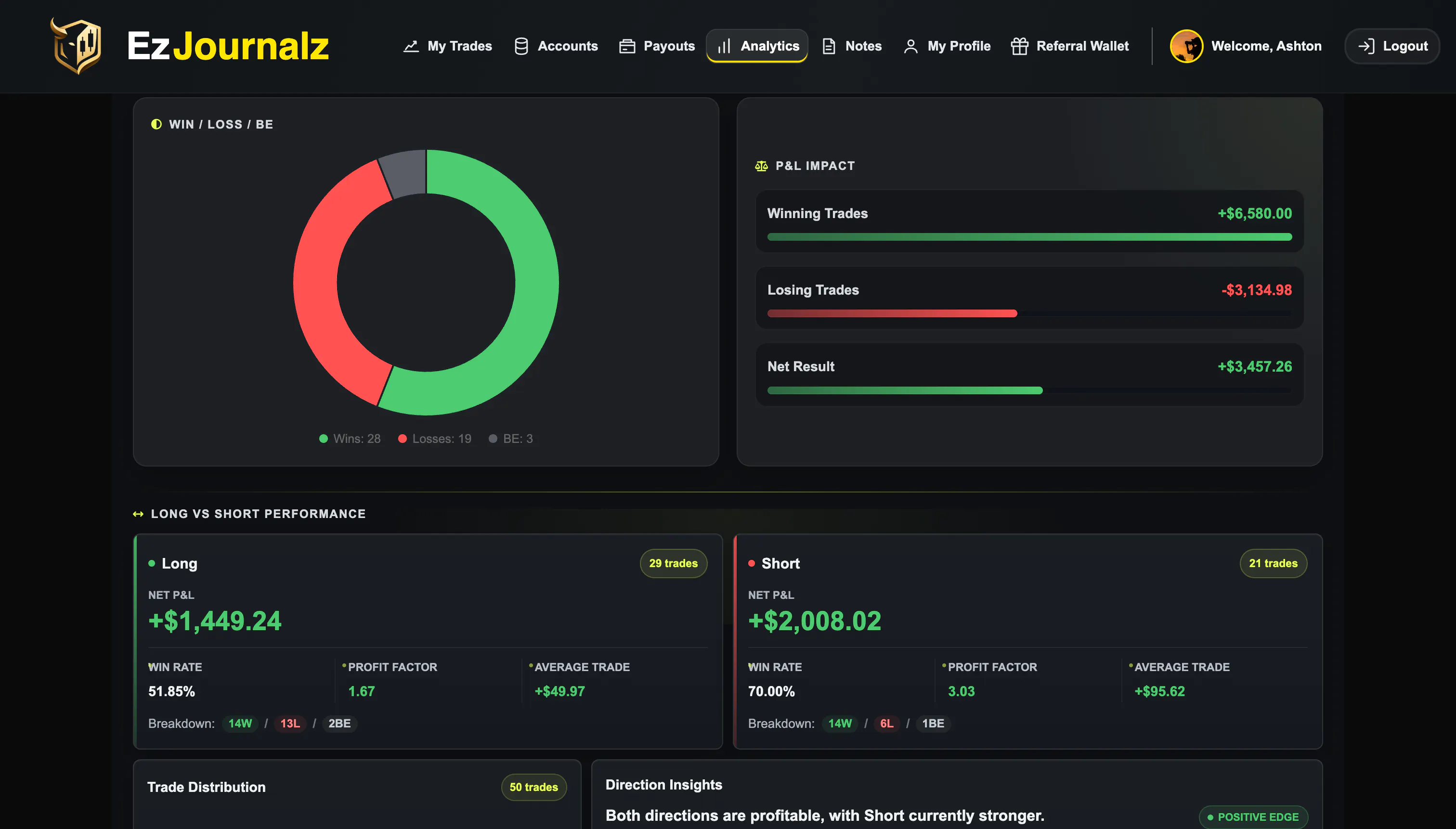Navigate to My Profile
Viewport: 1456px width, 829px height.
[947, 46]
